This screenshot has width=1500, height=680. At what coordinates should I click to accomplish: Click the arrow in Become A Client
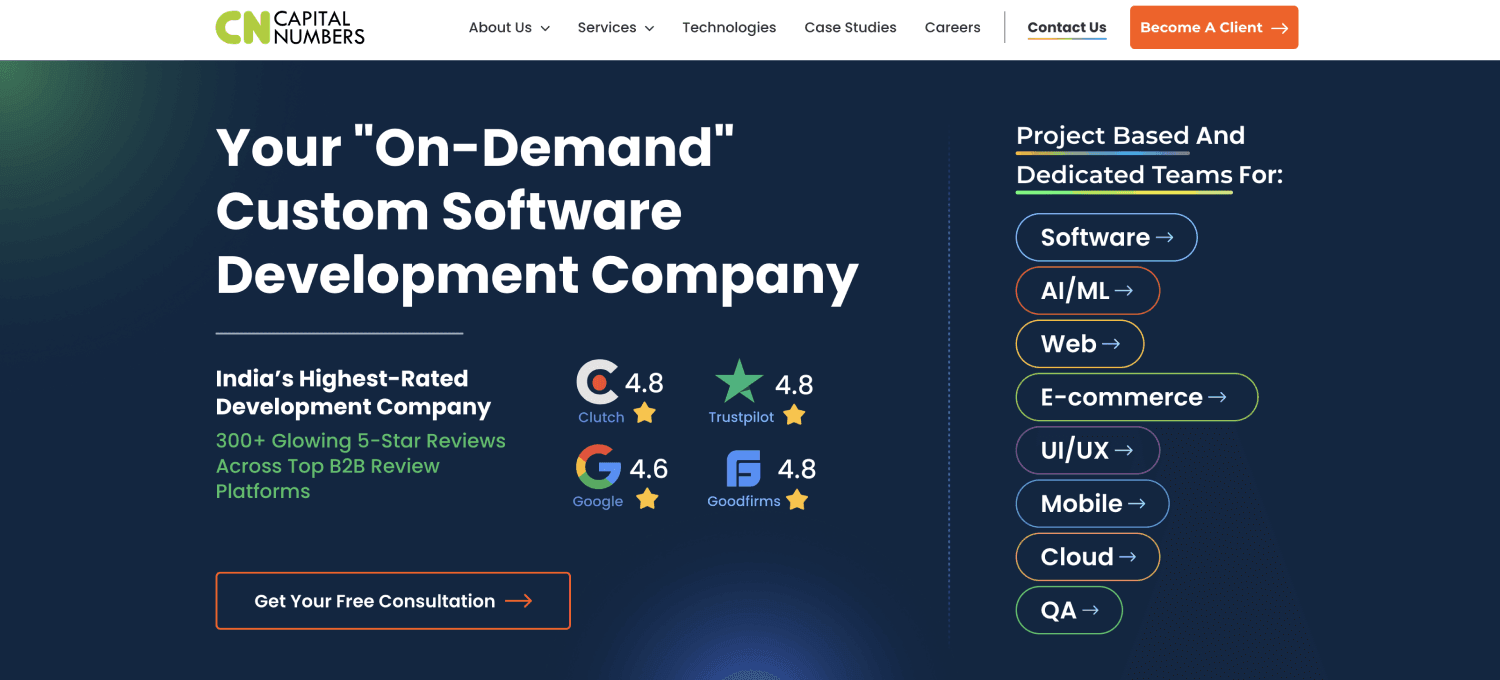point(1279,28)
